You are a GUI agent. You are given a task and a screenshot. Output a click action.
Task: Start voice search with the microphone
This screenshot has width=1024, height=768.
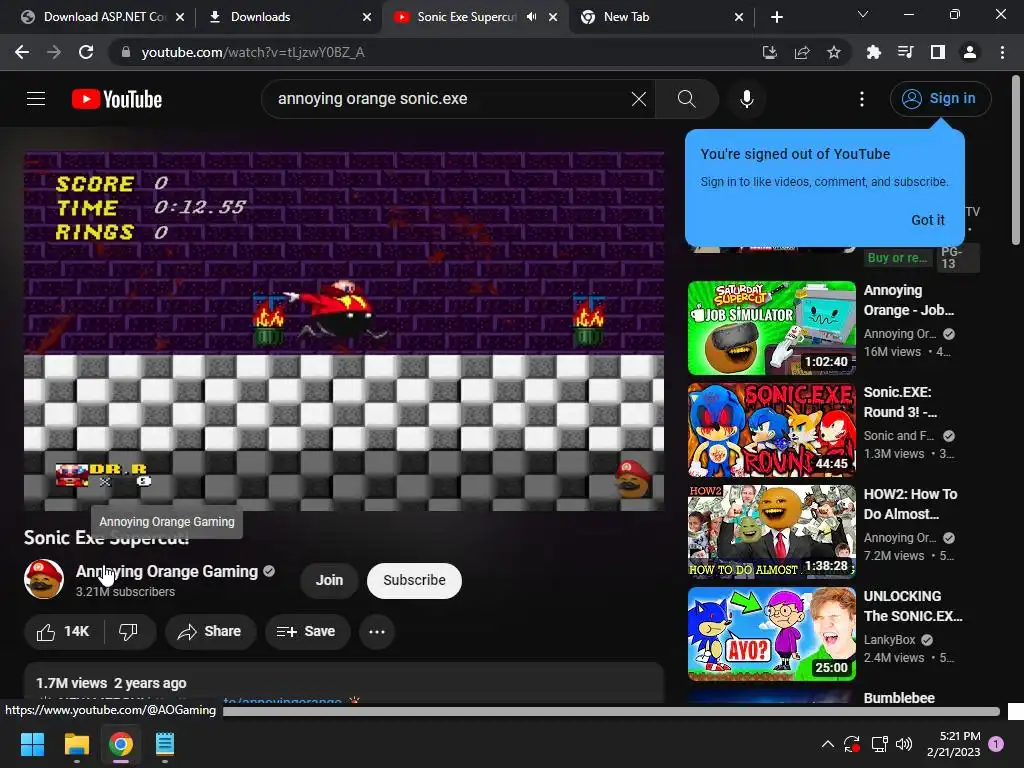tap(746, 99)
